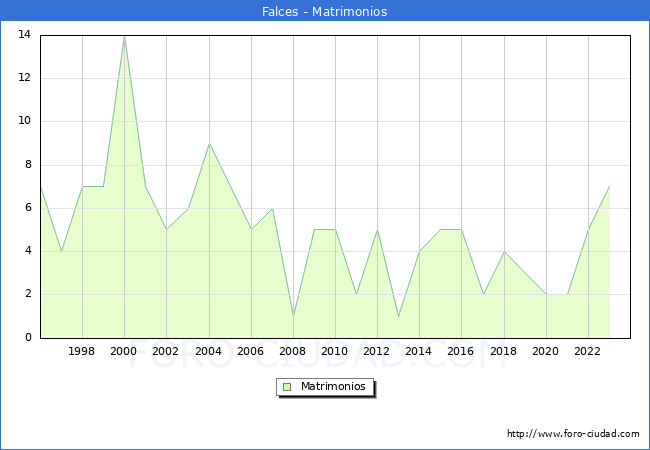The width and height of the screenshot is (650, 450).
Task: Click the green Matrimonios legend swatch
Action: click(287, 386)
